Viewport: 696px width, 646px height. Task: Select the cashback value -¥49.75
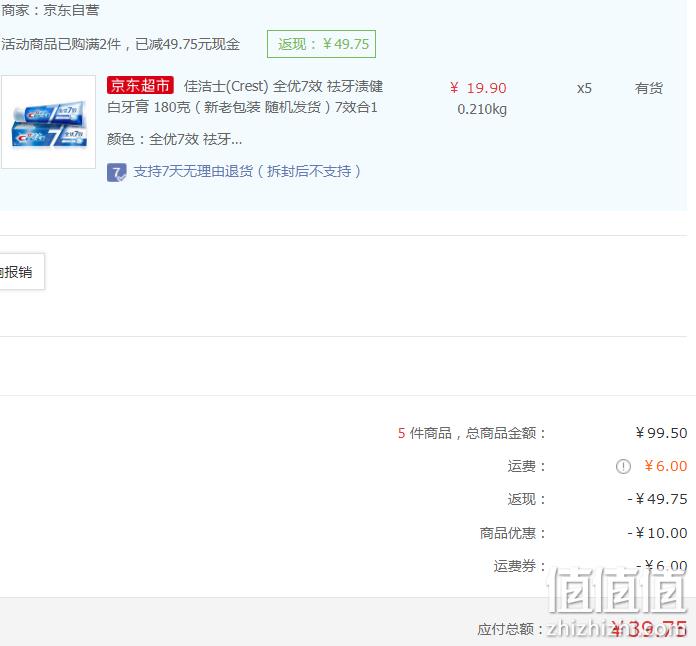point(657,499)
